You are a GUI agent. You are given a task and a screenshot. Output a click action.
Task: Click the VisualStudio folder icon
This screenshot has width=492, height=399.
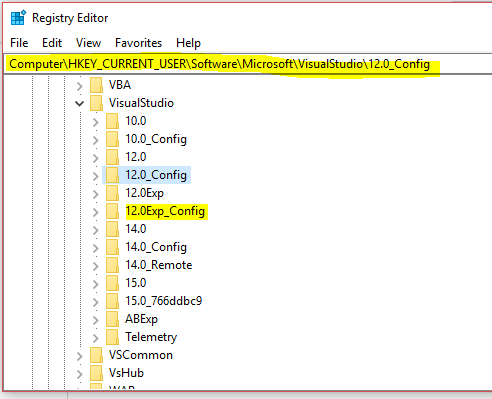click(96, 103)
